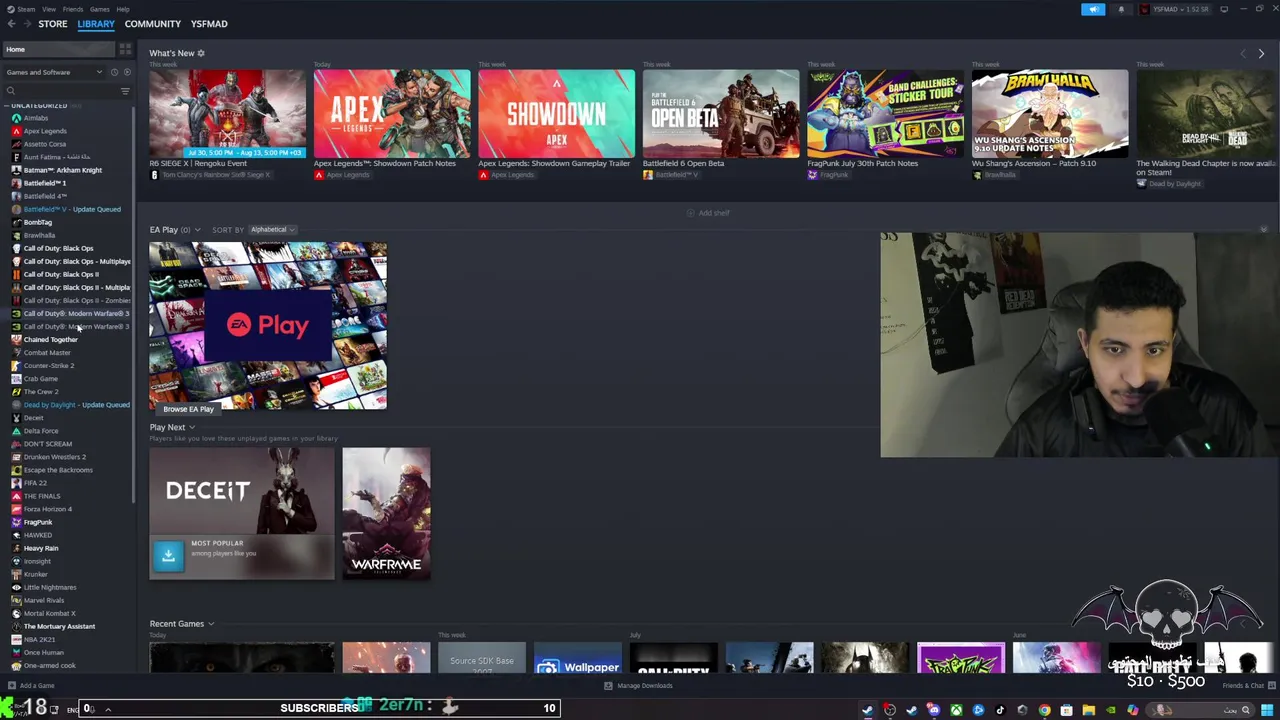Click the library search magnifier

11,91
